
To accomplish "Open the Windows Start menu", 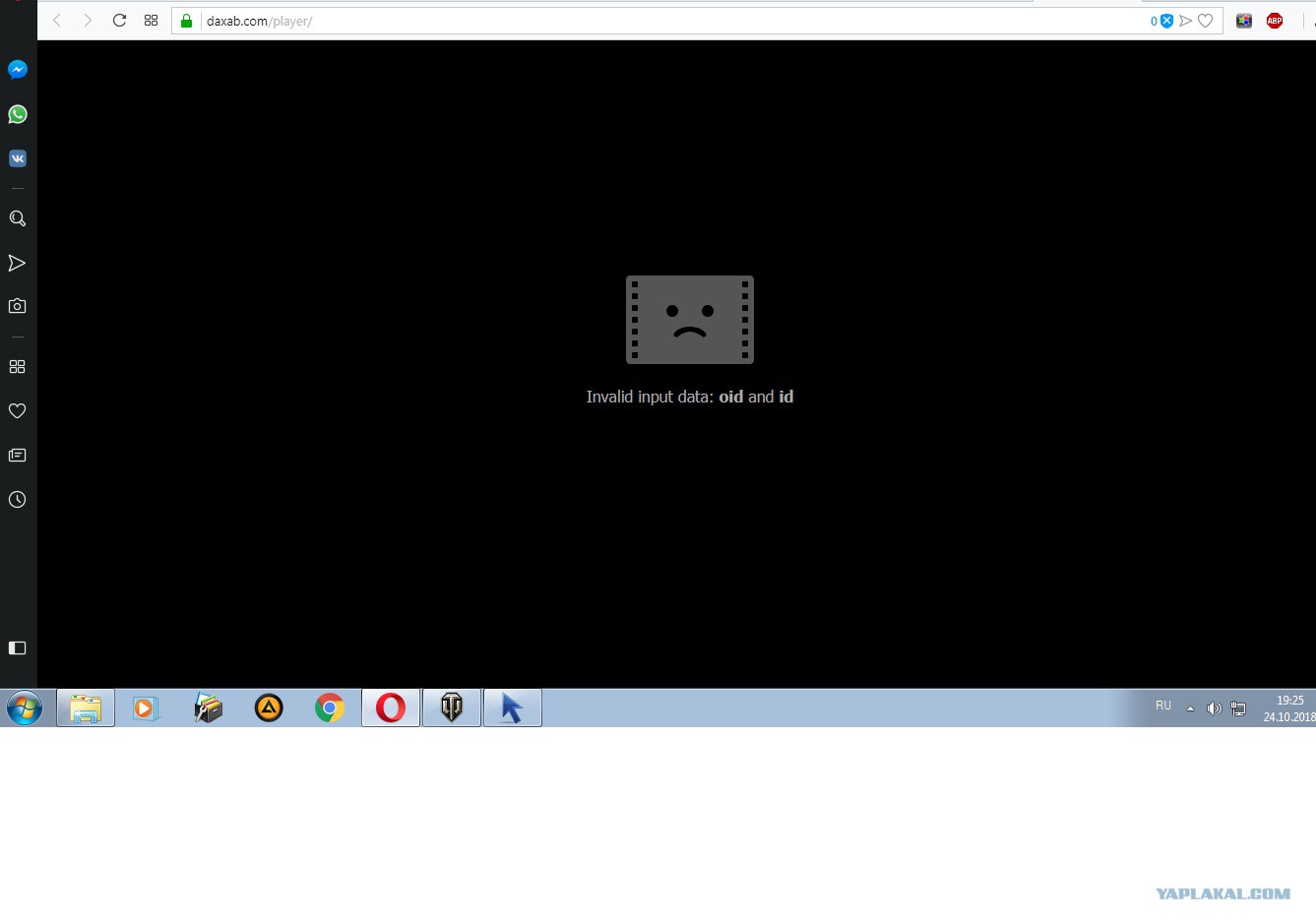I will pyautogui.click(x=25, y=708).
